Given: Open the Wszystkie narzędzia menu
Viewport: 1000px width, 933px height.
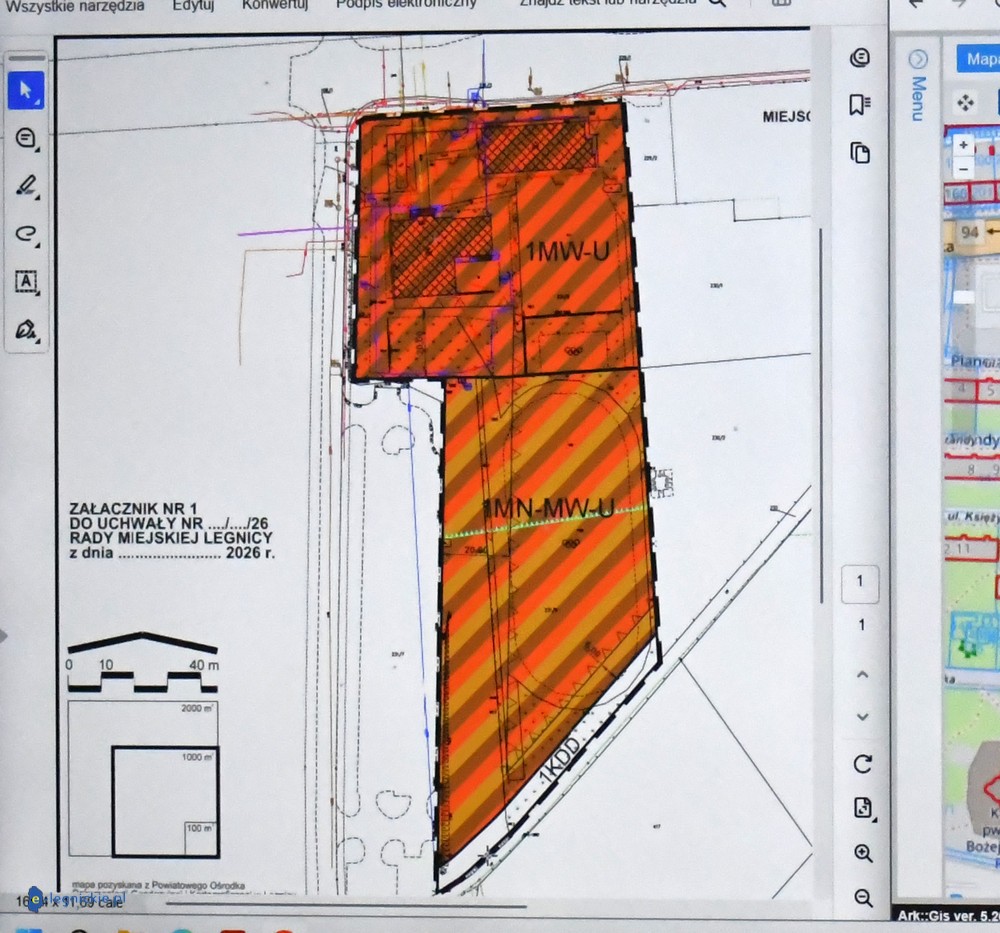Looking at the screenshot, I should coord(75,5).
